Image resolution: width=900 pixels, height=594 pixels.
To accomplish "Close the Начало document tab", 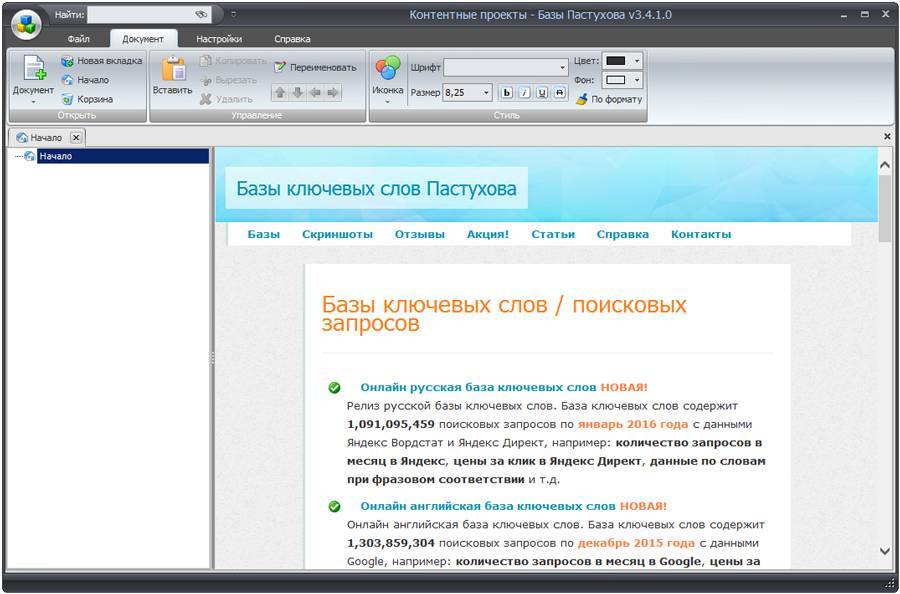I will point(77,138).
